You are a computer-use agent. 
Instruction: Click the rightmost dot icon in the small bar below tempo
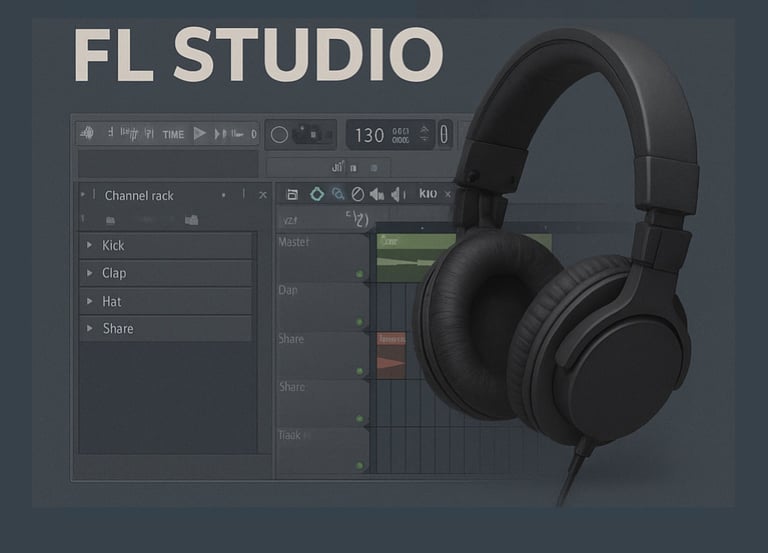[x=374, y=168]
